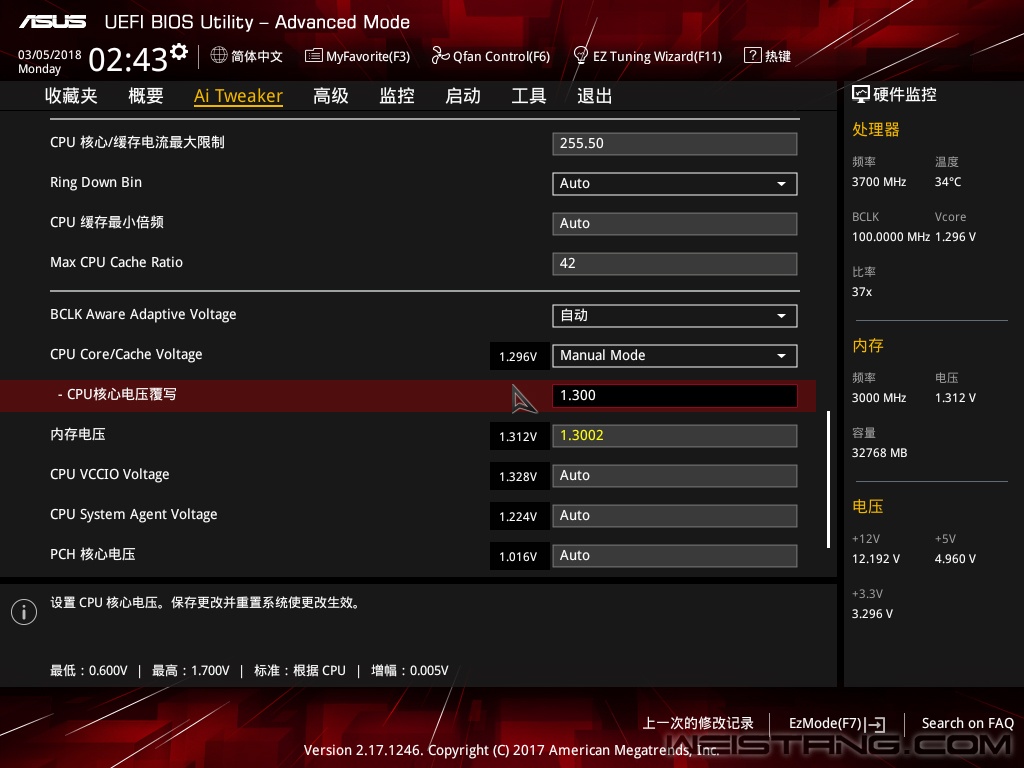Click the globe language icon
1024x768 pixels.
point(219,55)
